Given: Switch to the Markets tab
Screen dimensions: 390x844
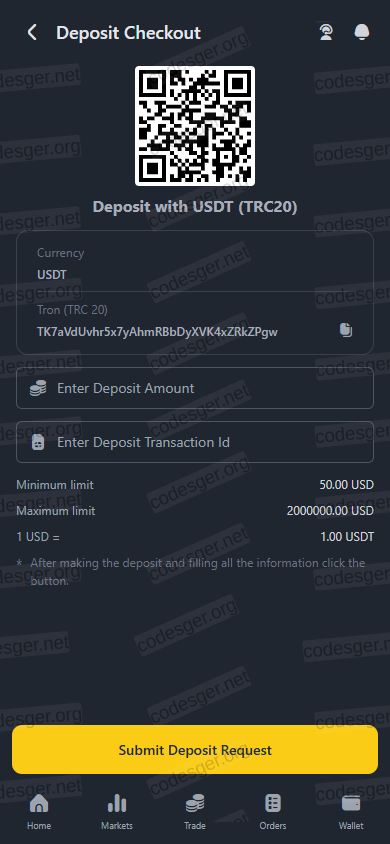Looking at the screenshot, I should [x=117, y=812].
